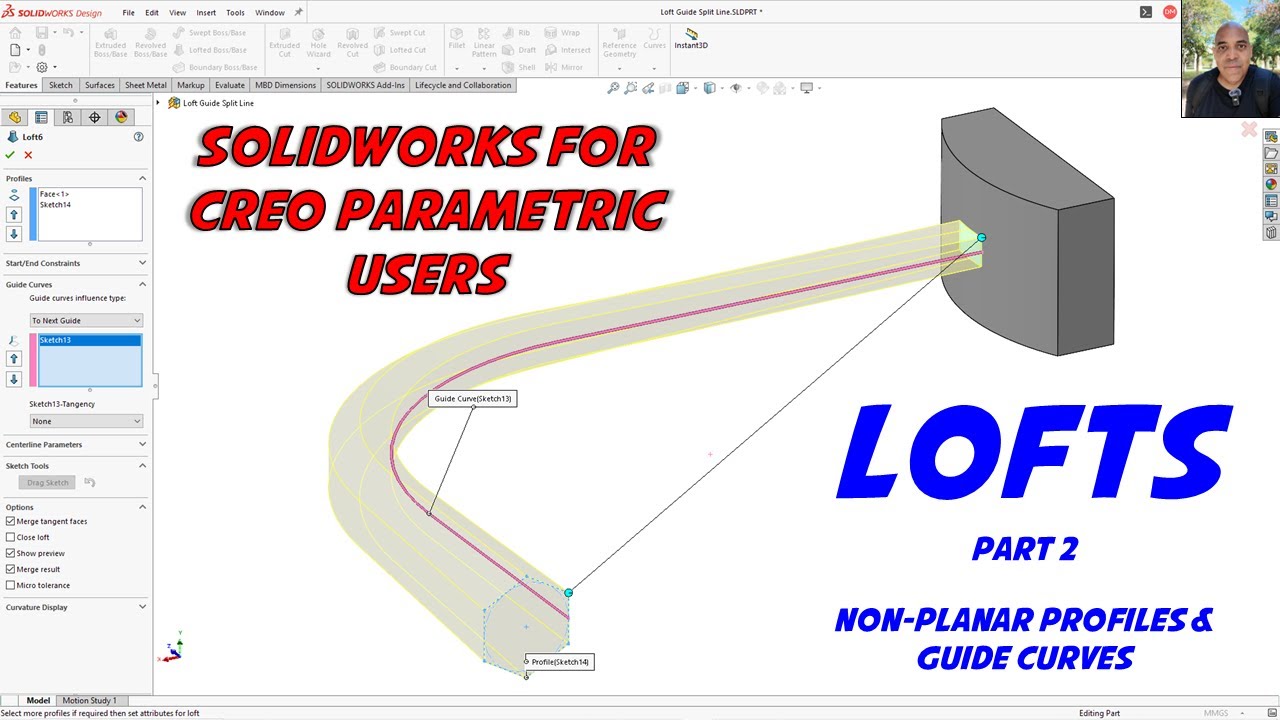
Task: Click the Profile(Sketch14) callout label
Action: pyautogui.click(x=559, y=661)
